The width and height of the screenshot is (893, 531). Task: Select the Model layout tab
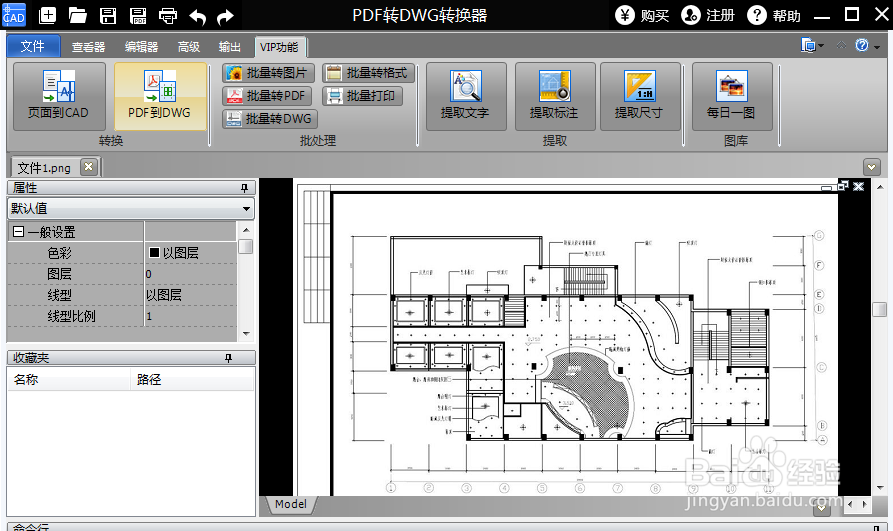tap(291, 504)
